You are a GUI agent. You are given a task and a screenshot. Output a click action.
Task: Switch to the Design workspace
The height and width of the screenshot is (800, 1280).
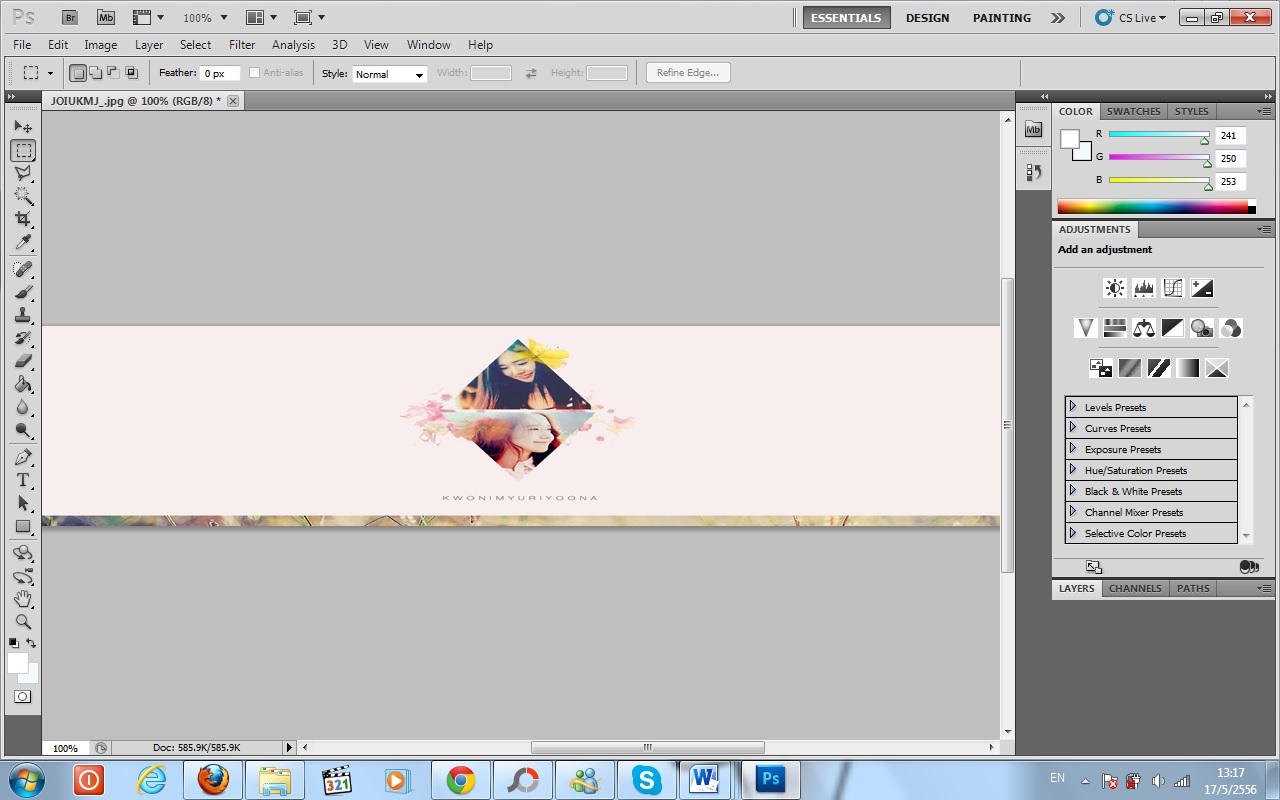(928, 18)
